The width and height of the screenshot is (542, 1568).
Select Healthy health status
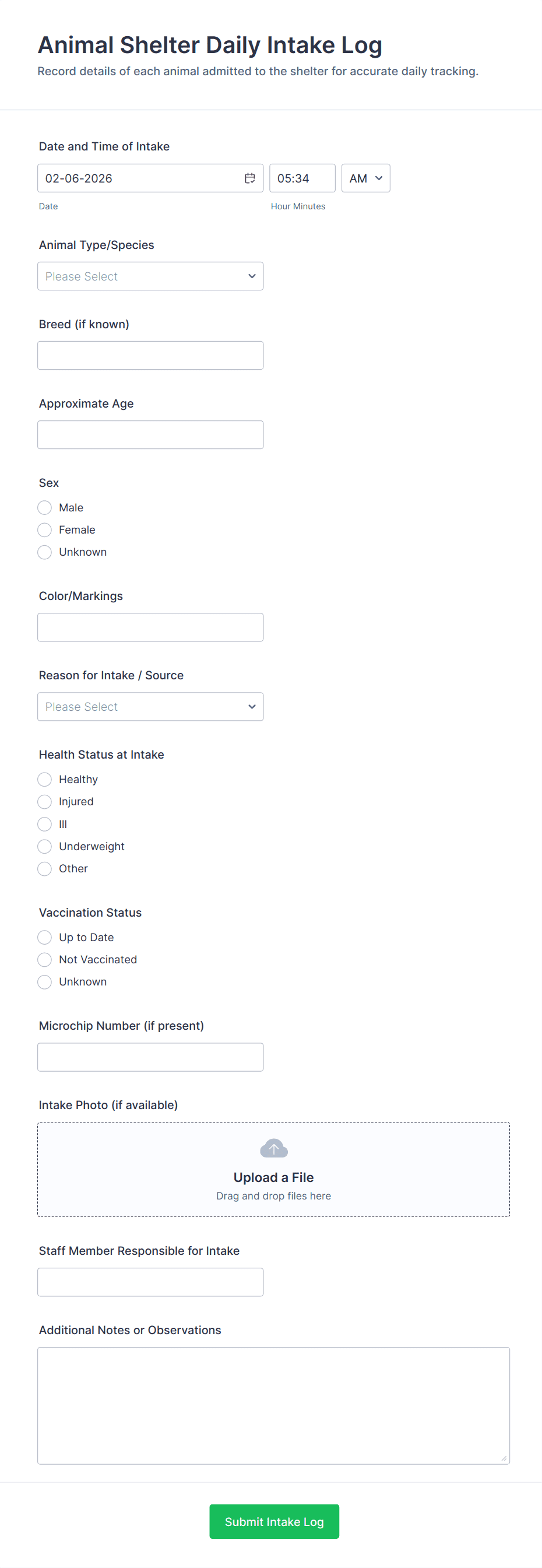[x=44, y=780]
